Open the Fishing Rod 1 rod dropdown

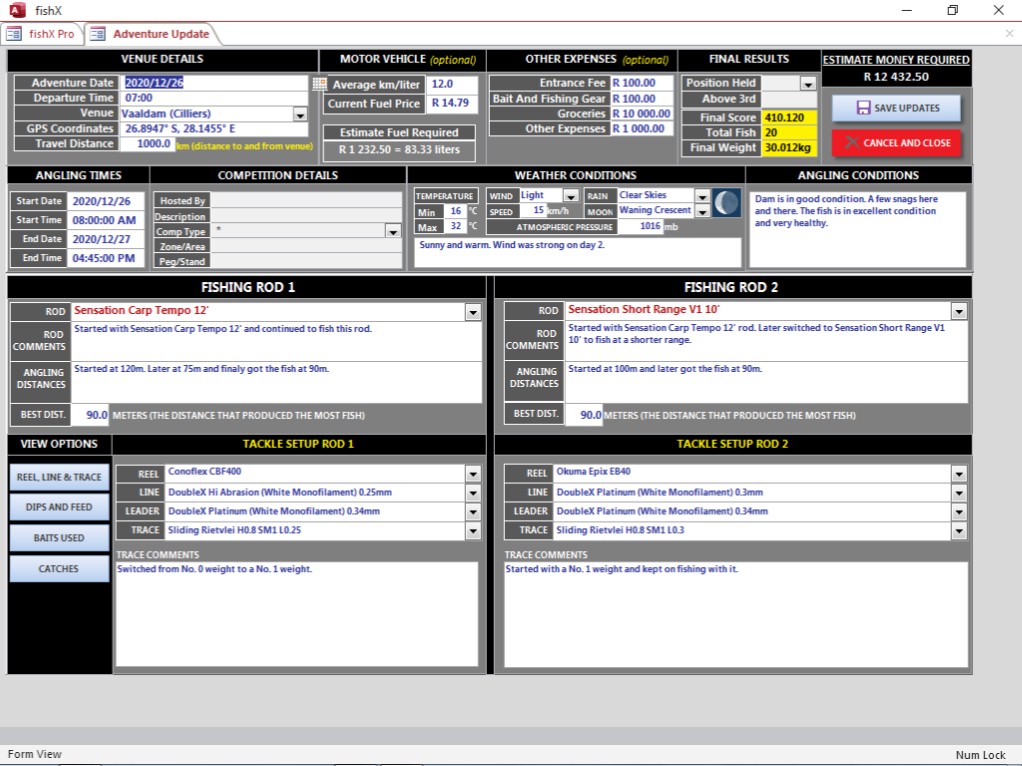click(473, 313)
